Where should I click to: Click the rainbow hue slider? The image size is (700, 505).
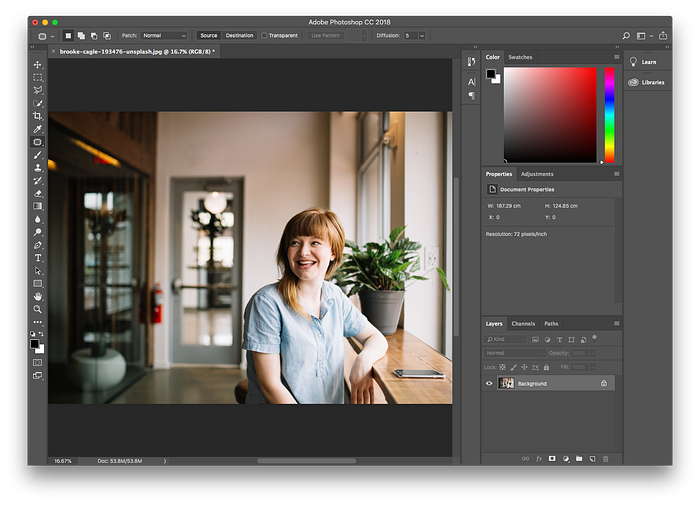609,115
